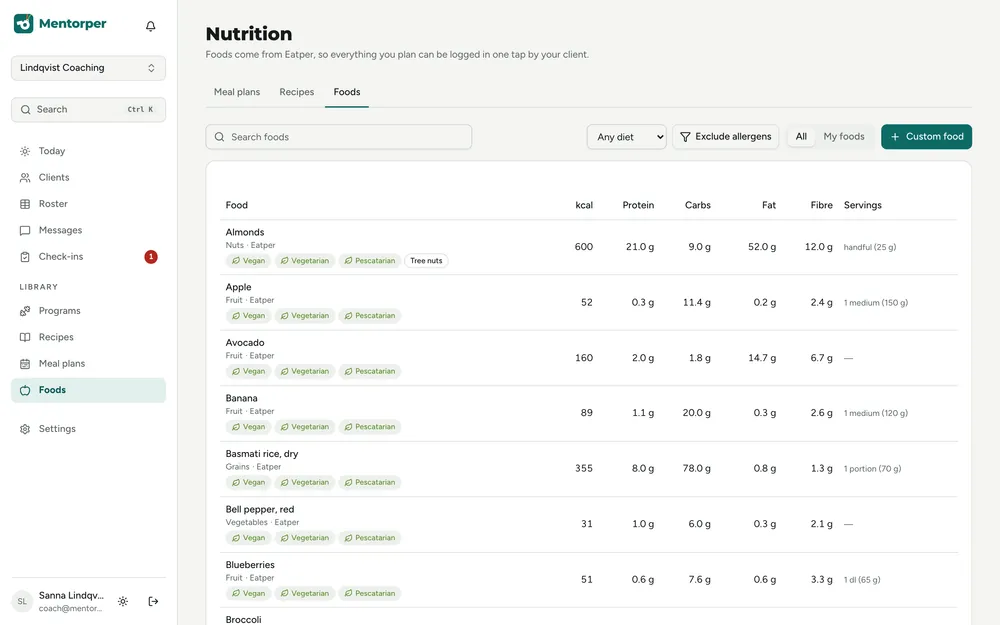
Task: Click the Food column header
Action: point(237,205)
